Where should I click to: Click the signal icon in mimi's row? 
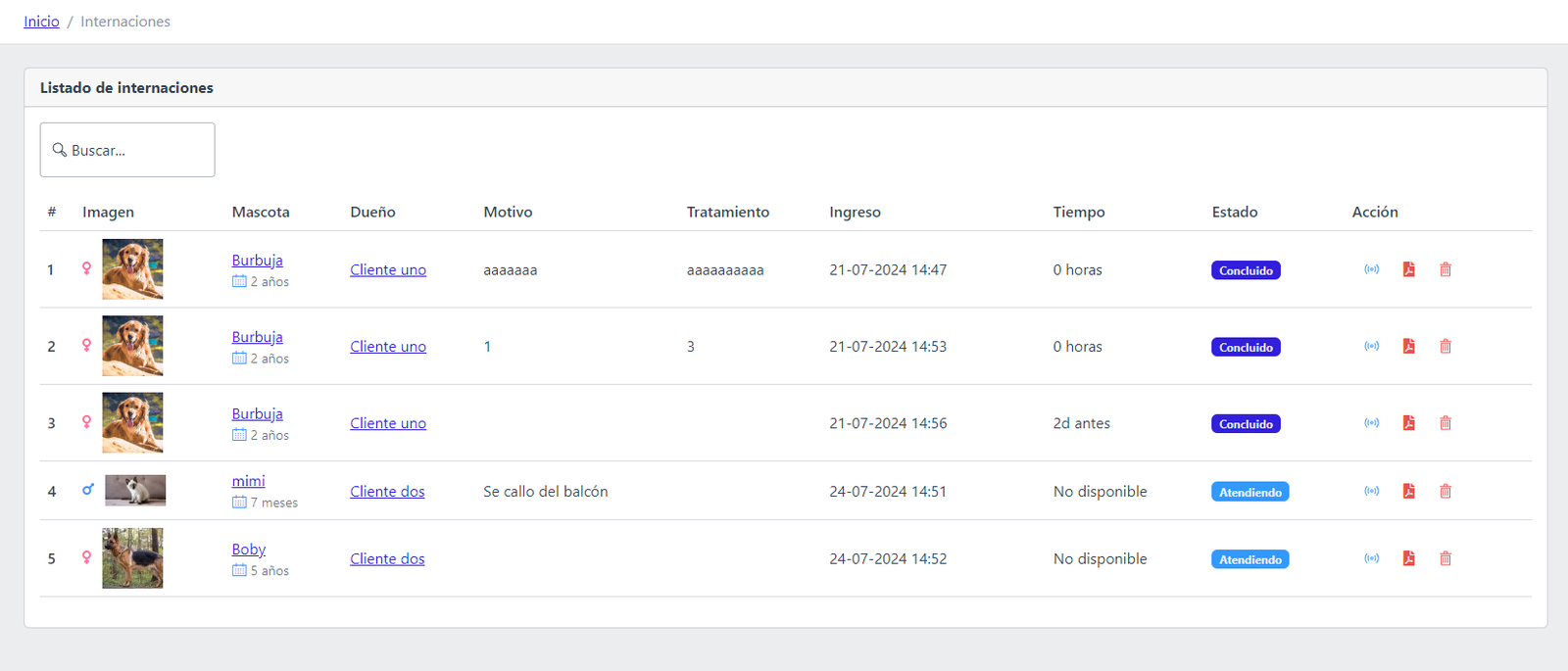[1372, 491]
